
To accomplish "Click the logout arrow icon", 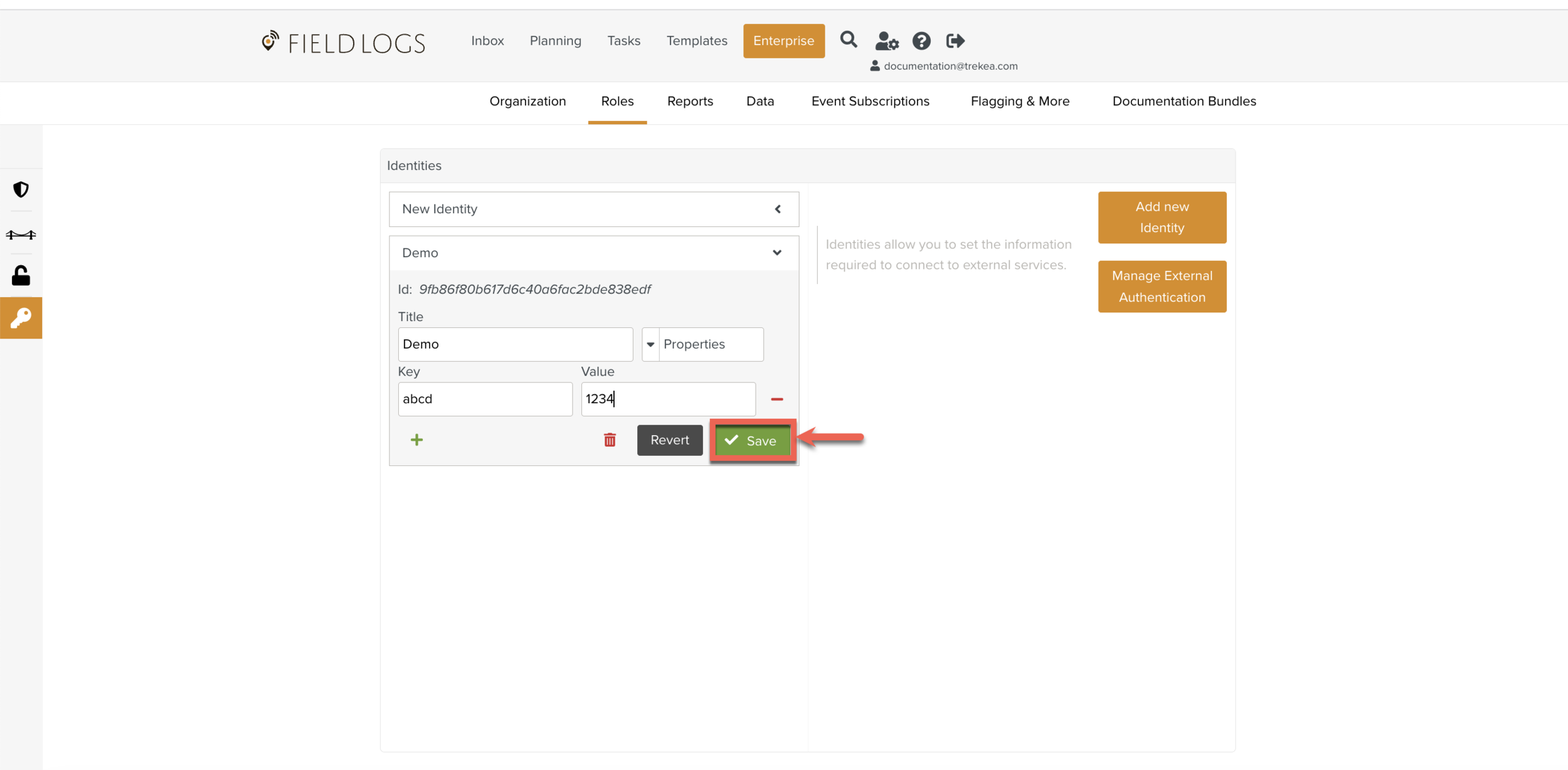I will (955, 41).
